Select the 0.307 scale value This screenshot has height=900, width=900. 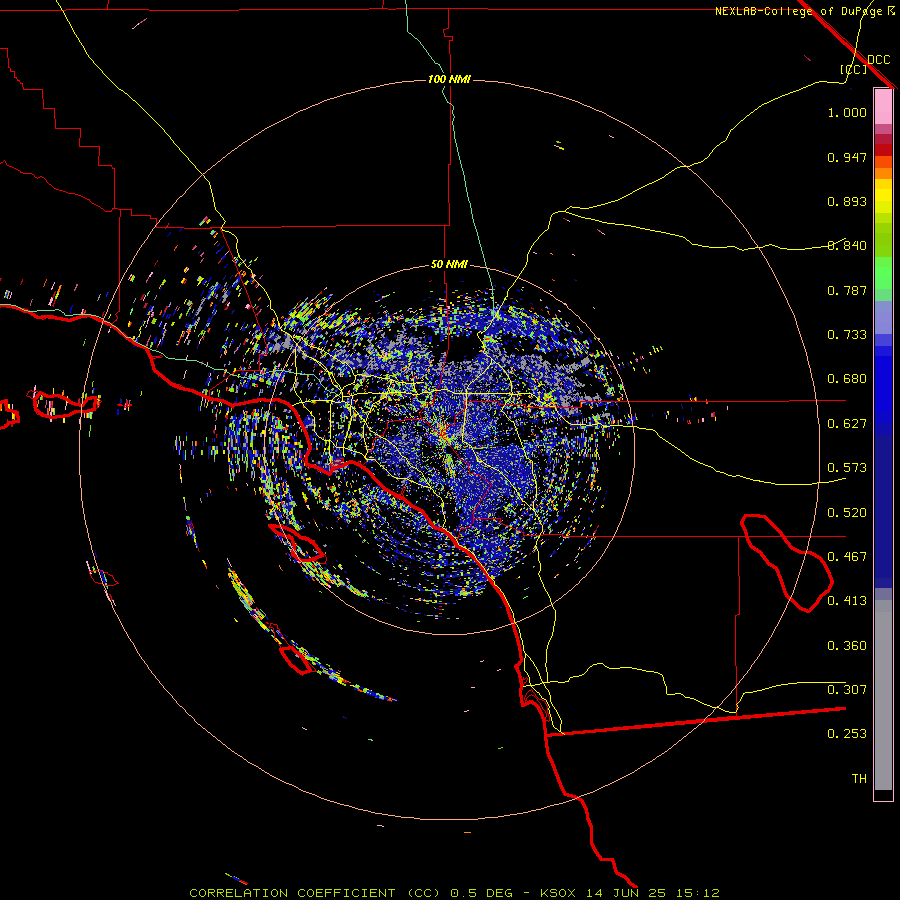[847, 690]
